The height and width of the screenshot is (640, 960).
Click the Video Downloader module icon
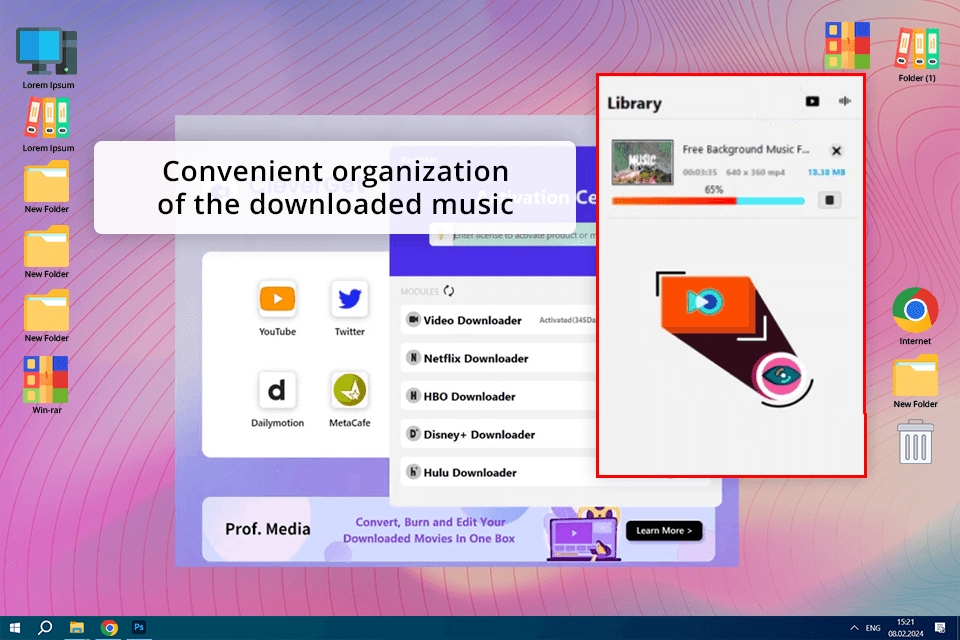[x=413, y=320]
